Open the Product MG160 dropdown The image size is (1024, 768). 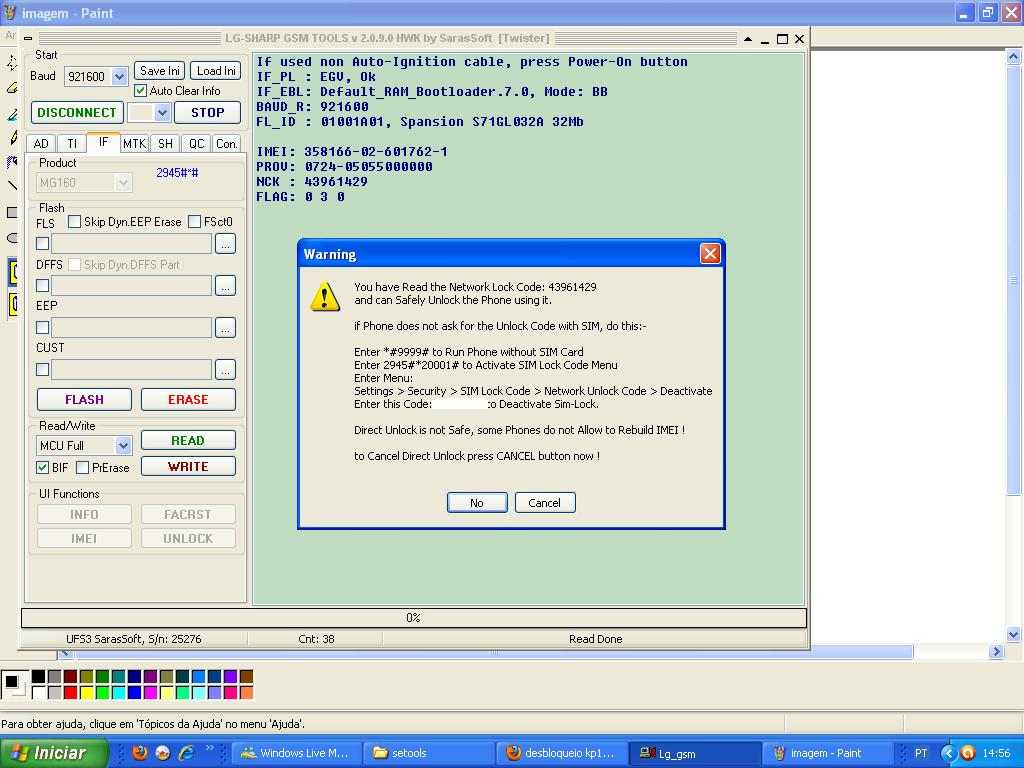(x=123, y=183)
